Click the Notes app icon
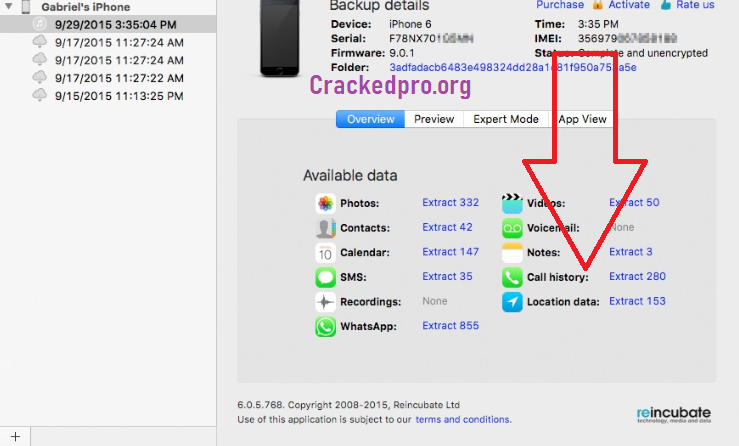Screen dimensions: 739x446 (512, 252)
